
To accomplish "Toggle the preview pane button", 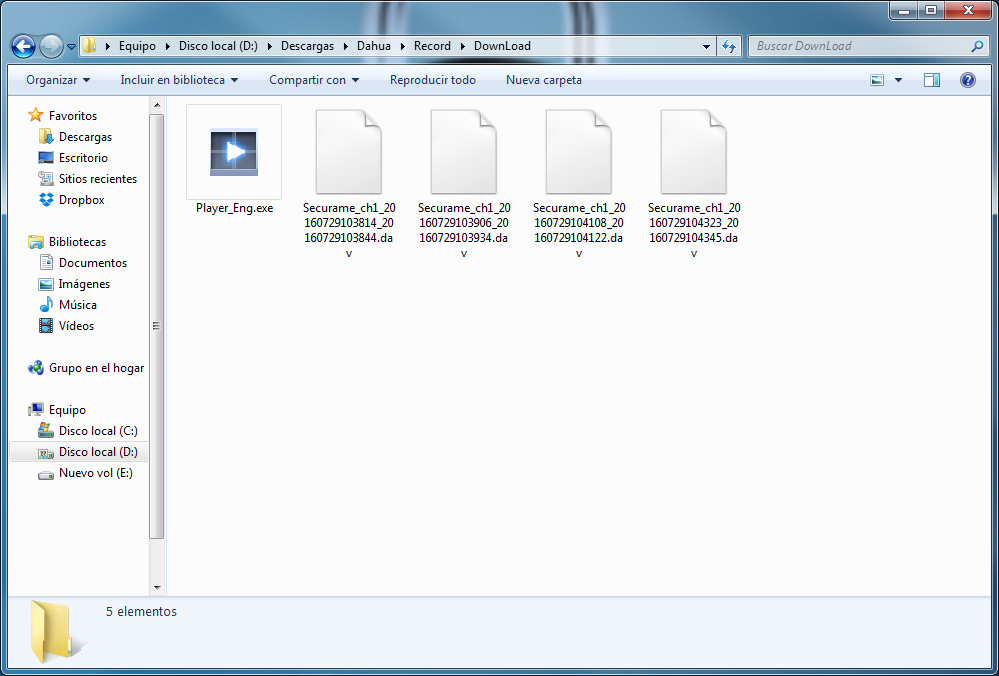I will pos(932,80).
